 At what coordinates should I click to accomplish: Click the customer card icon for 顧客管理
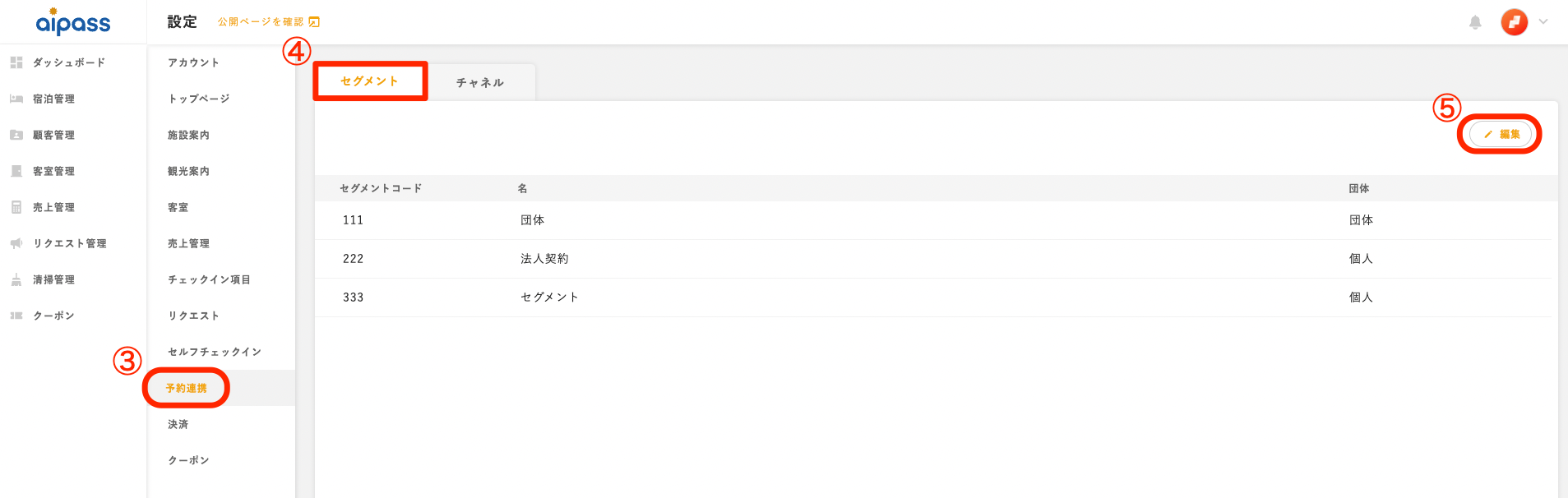(16, 135)
